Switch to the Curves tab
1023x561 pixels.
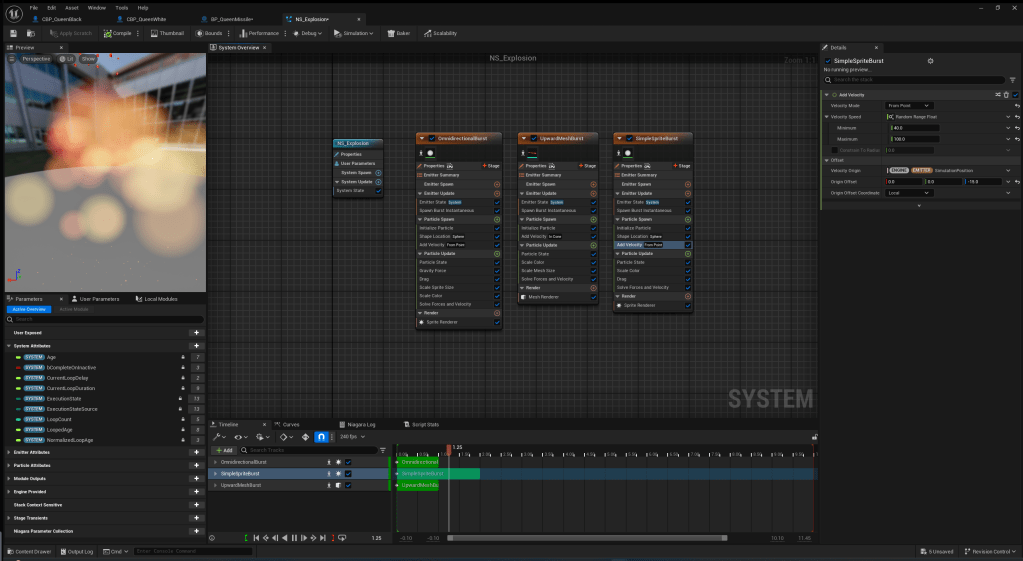(x=287, y=424)
